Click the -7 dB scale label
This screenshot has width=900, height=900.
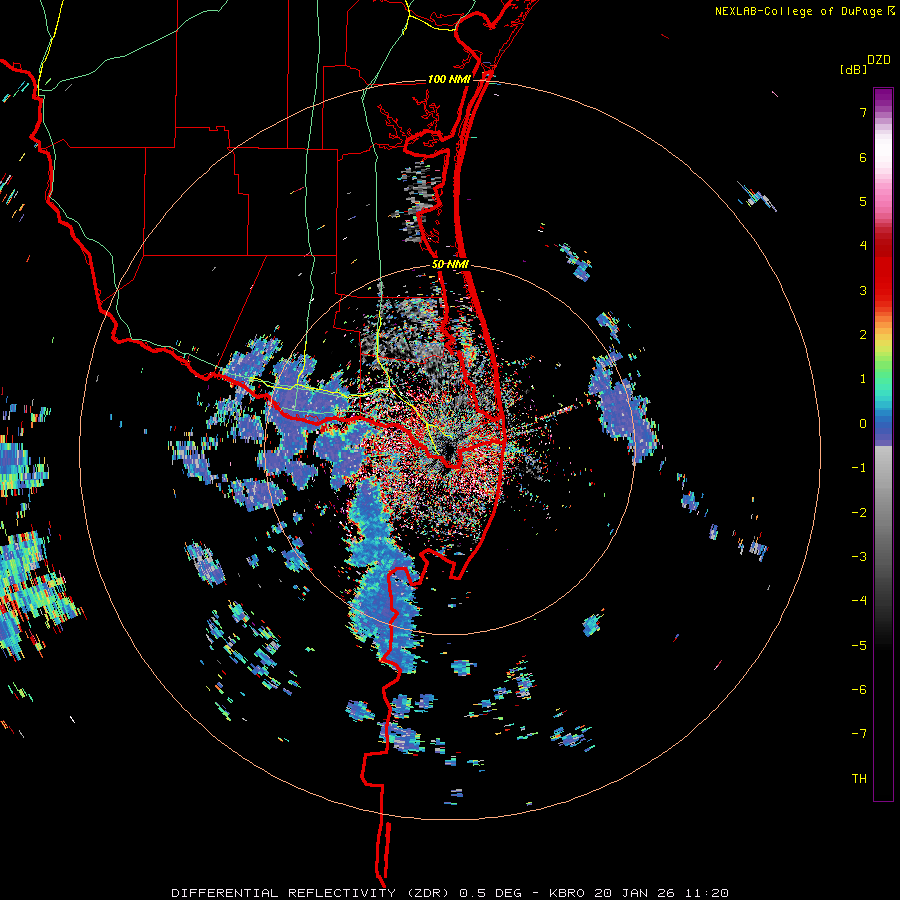[x=859, y=734]
